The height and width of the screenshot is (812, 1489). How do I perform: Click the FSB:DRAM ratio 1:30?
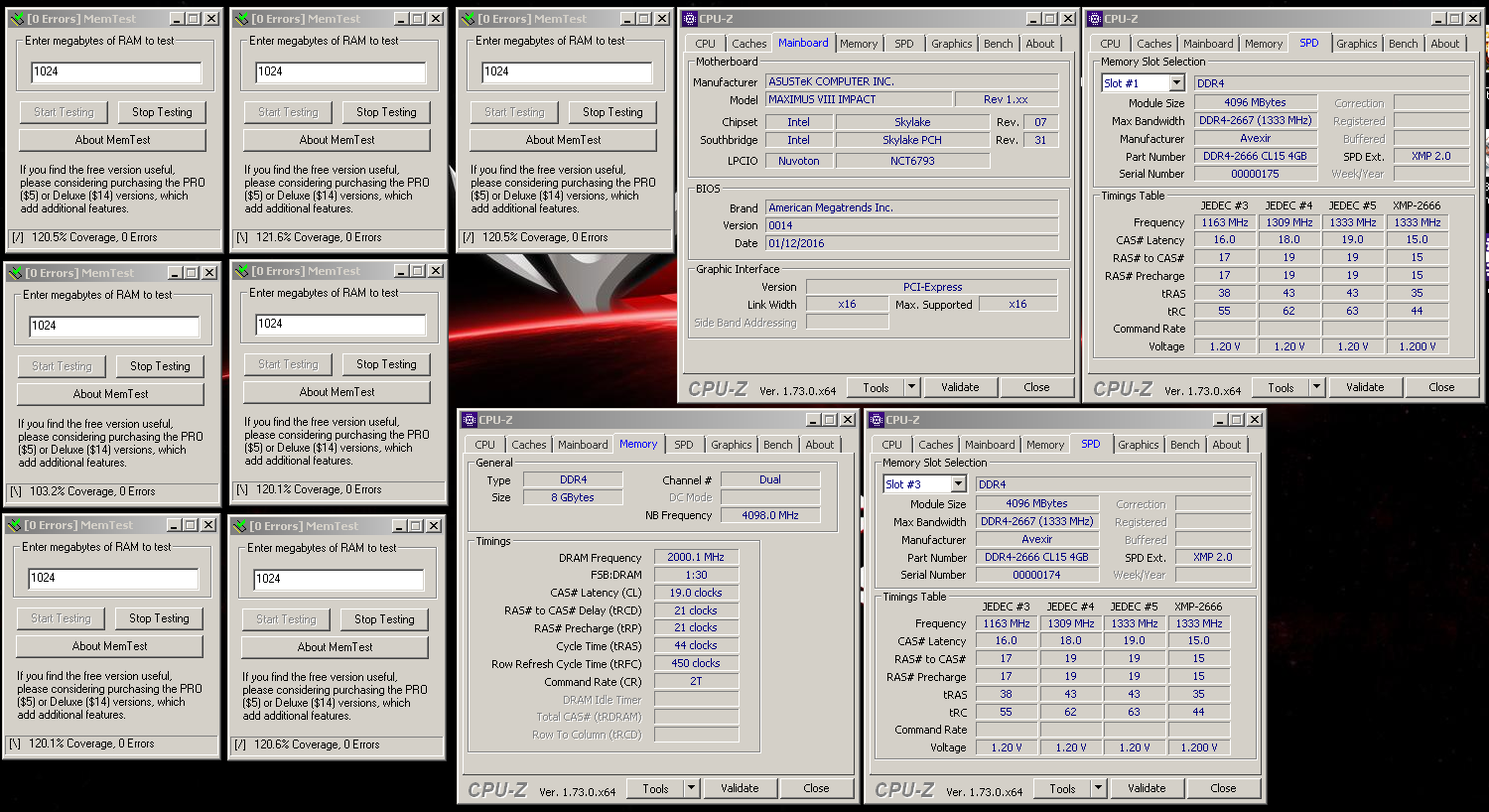coord(696,575)
